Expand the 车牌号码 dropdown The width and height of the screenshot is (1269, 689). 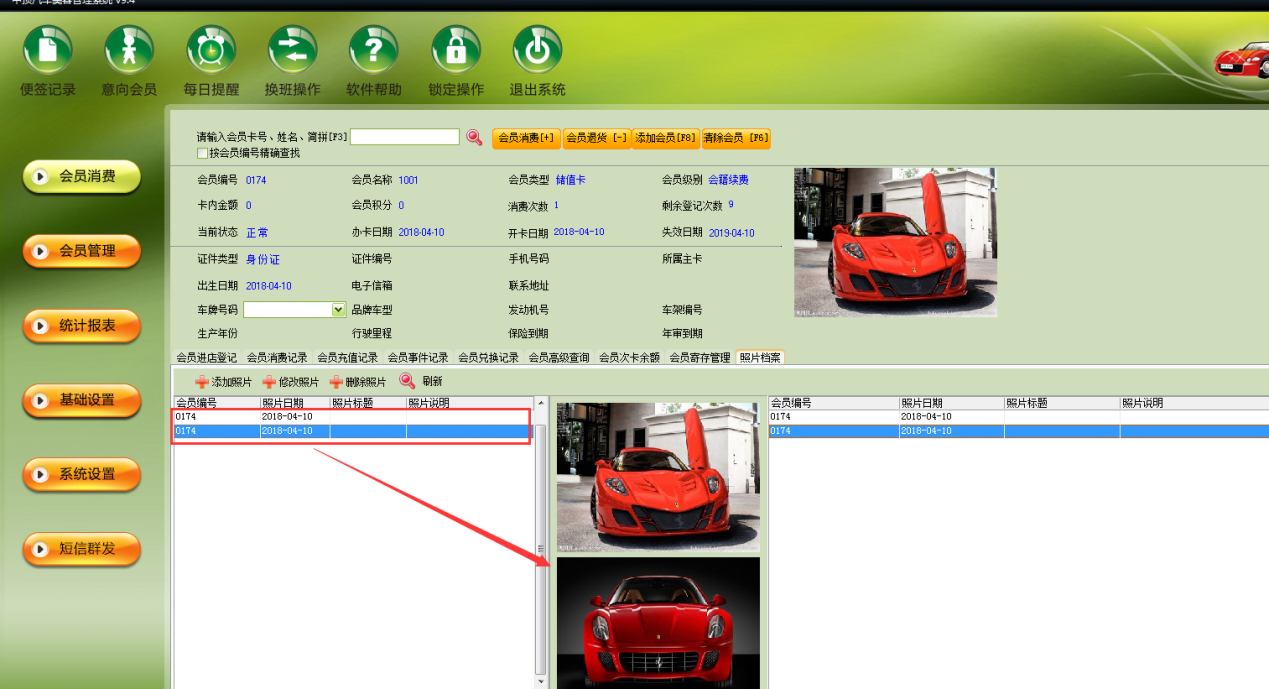(x=338, y=310)
